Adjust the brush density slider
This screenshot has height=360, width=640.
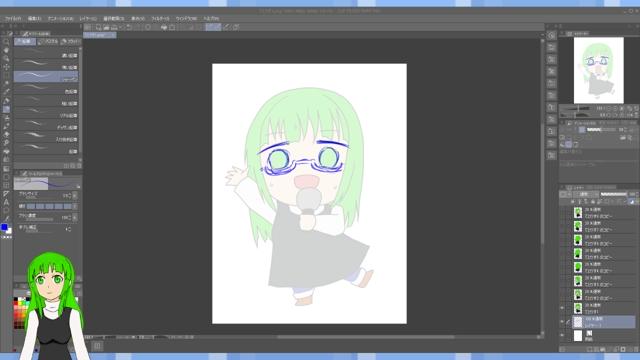click(x=39, y=220)
